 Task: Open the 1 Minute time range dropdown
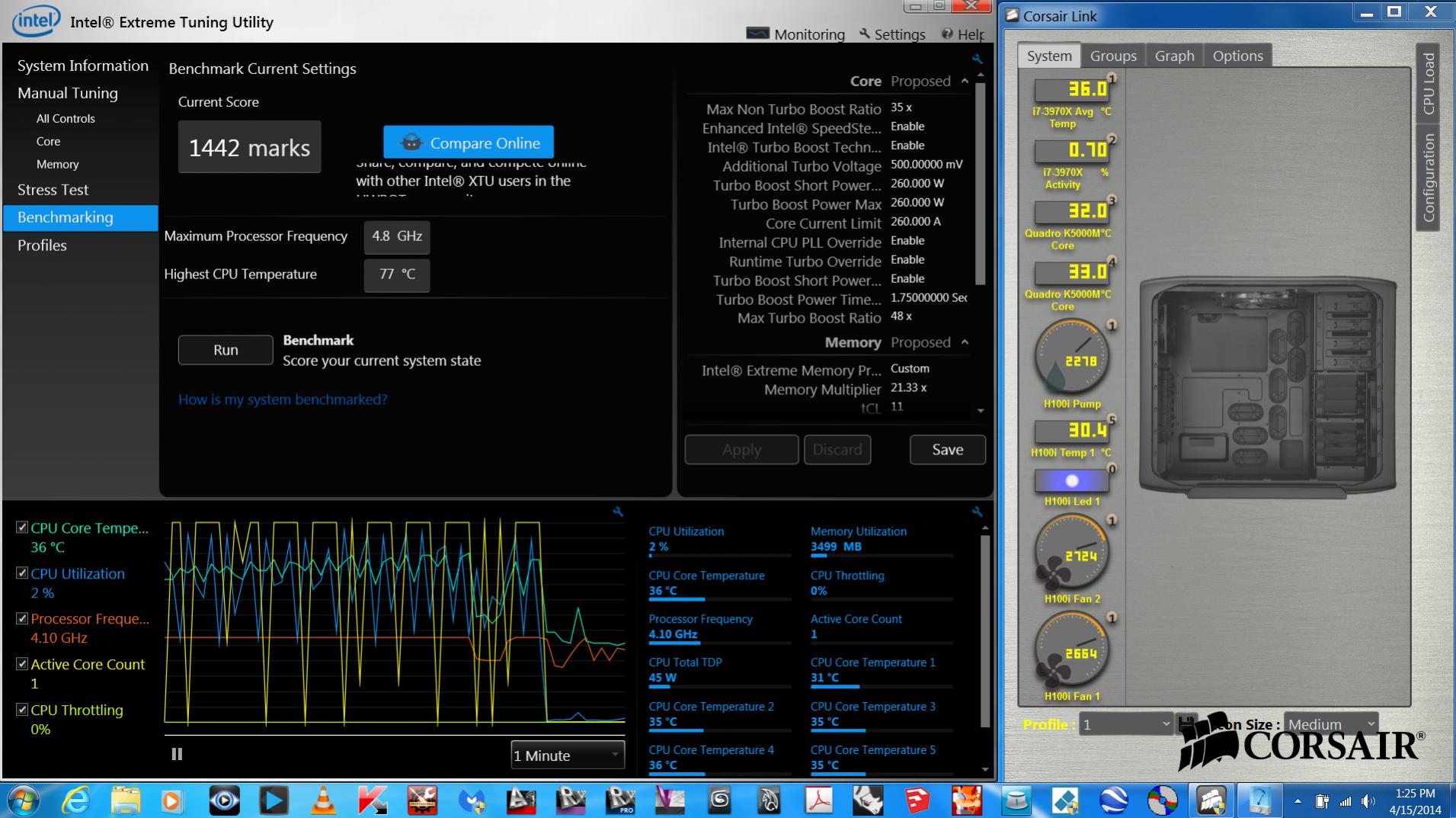click(568, 755)
